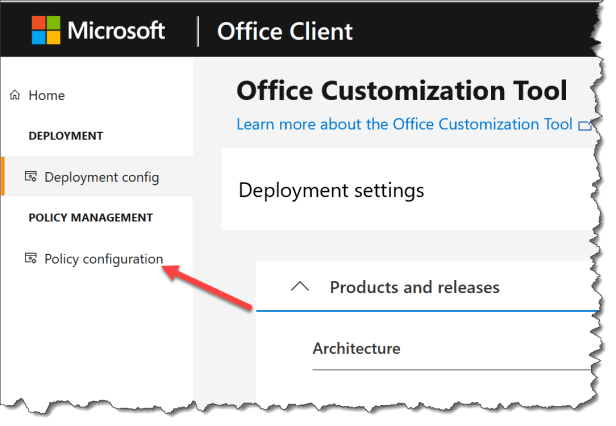Click the external link icon after Learn more
The height and width of the screenshot is (426, 616).
click(x=585, y=125)
